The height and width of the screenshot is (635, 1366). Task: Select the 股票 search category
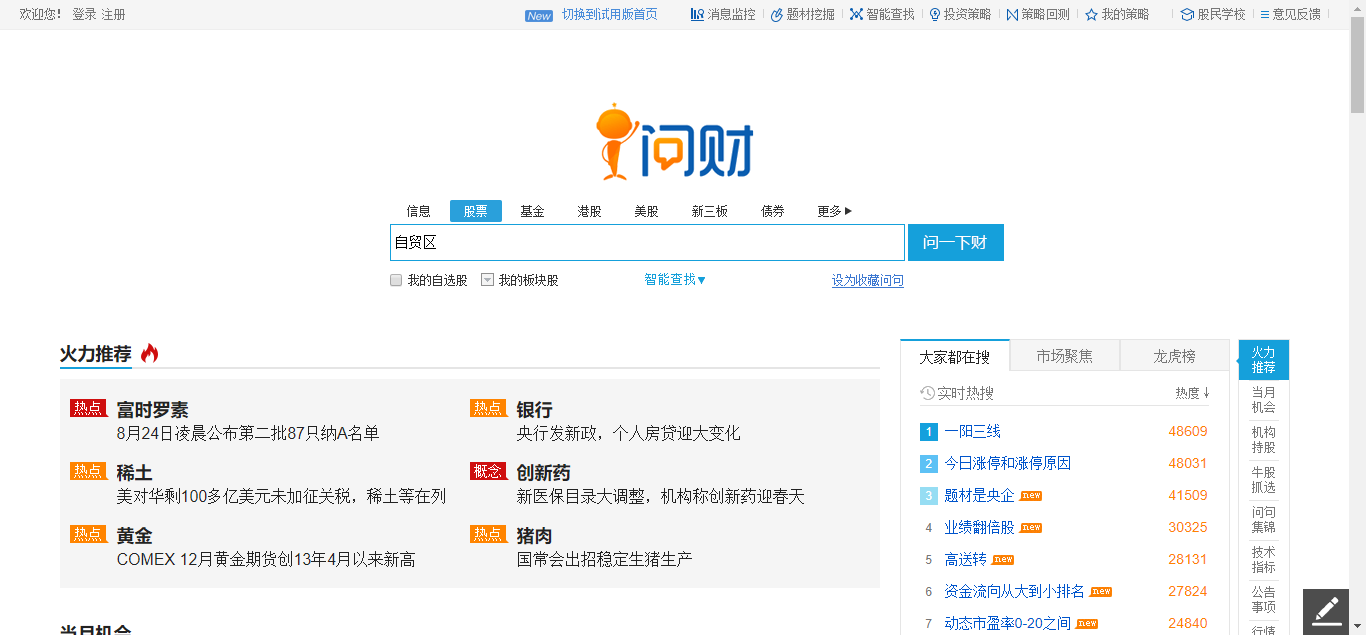pyautogui.click(x=476, y=211)
